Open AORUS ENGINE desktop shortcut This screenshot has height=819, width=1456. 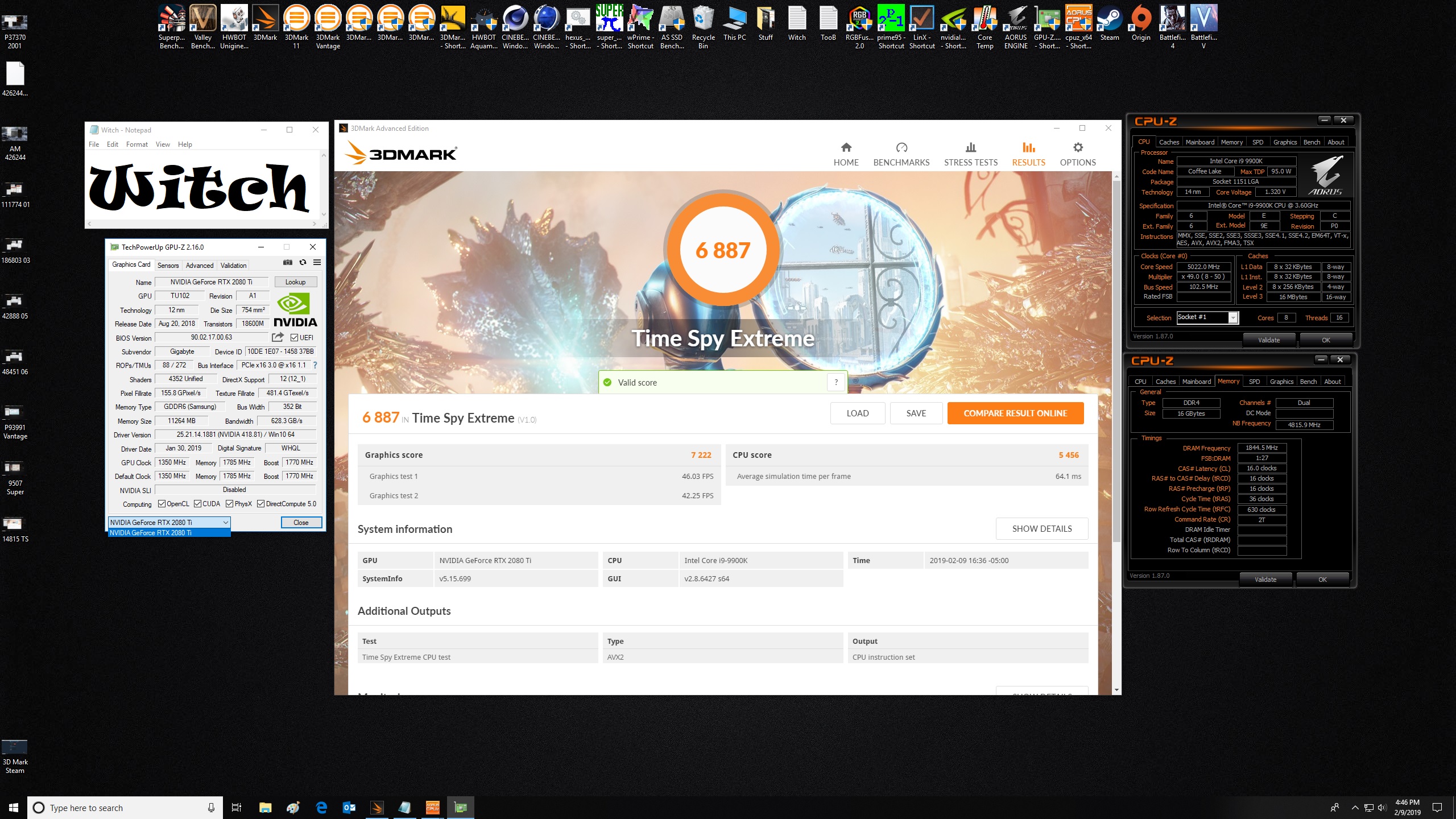pos(1016,27)
